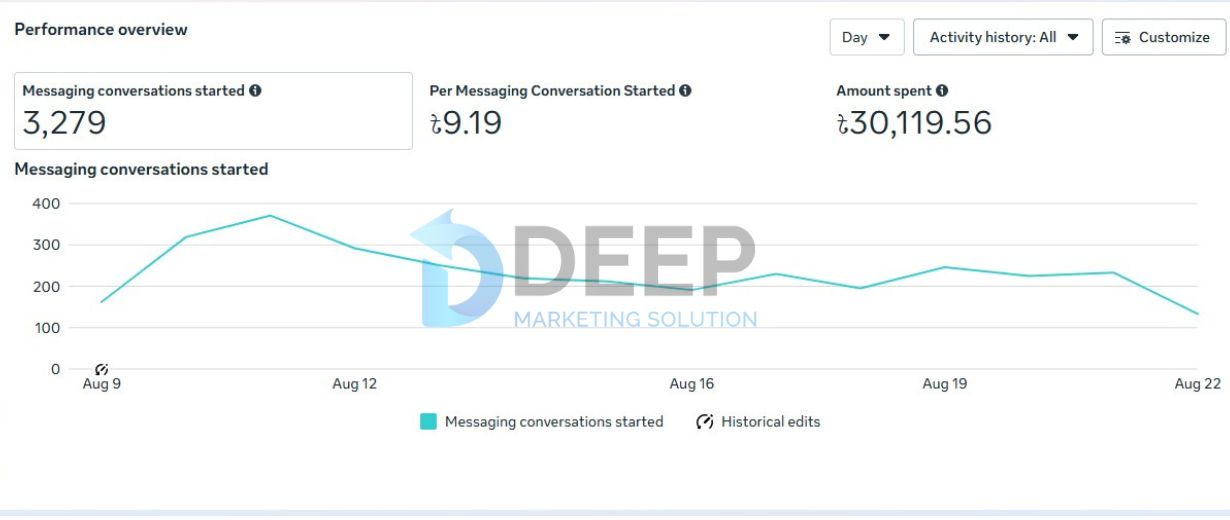
Task: Click historical edits marker at Aug 9
Action: tap(101, 370)
